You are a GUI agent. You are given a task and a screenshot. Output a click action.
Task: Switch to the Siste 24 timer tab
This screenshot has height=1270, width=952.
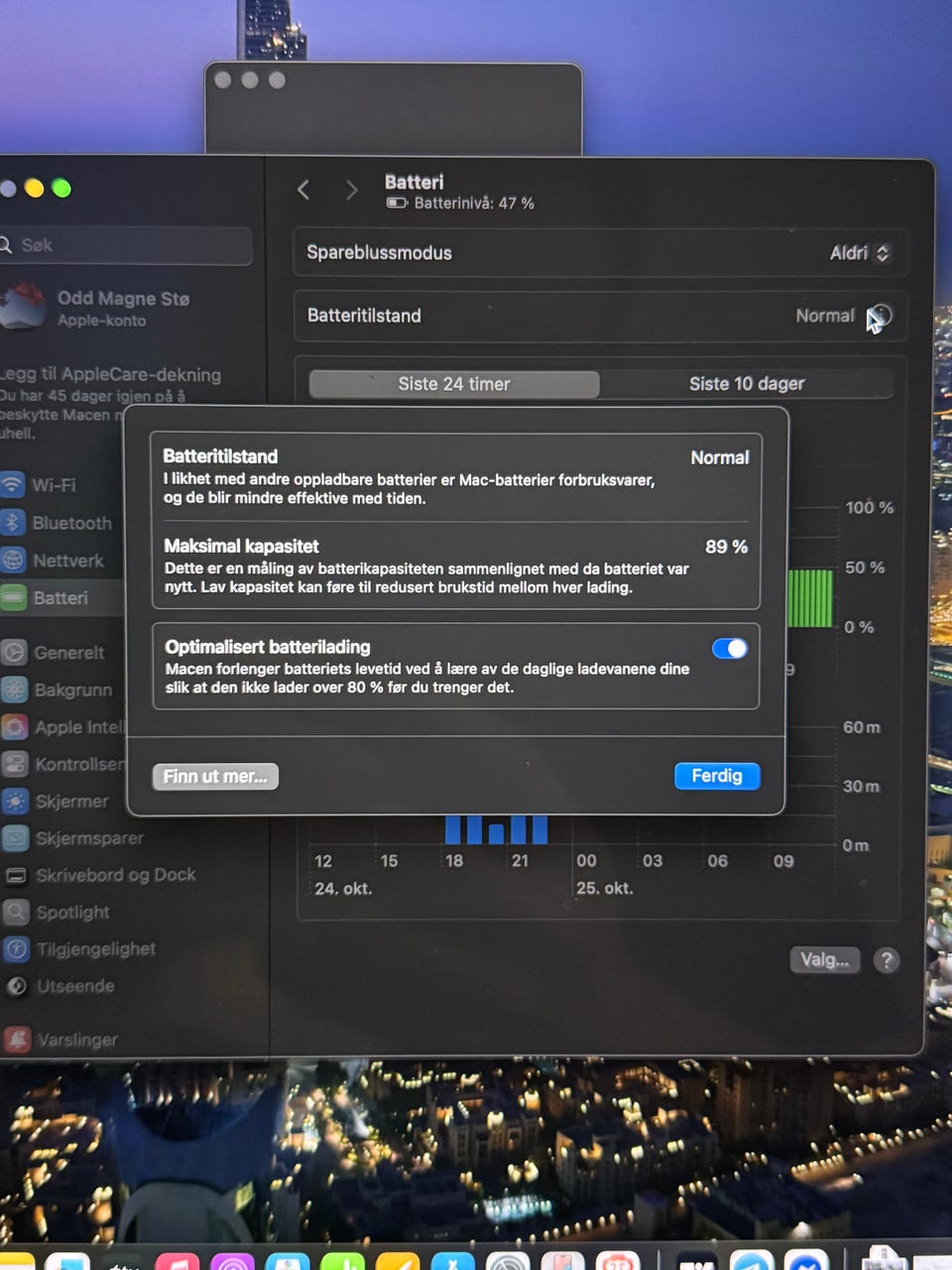click(x=454, y=384)
